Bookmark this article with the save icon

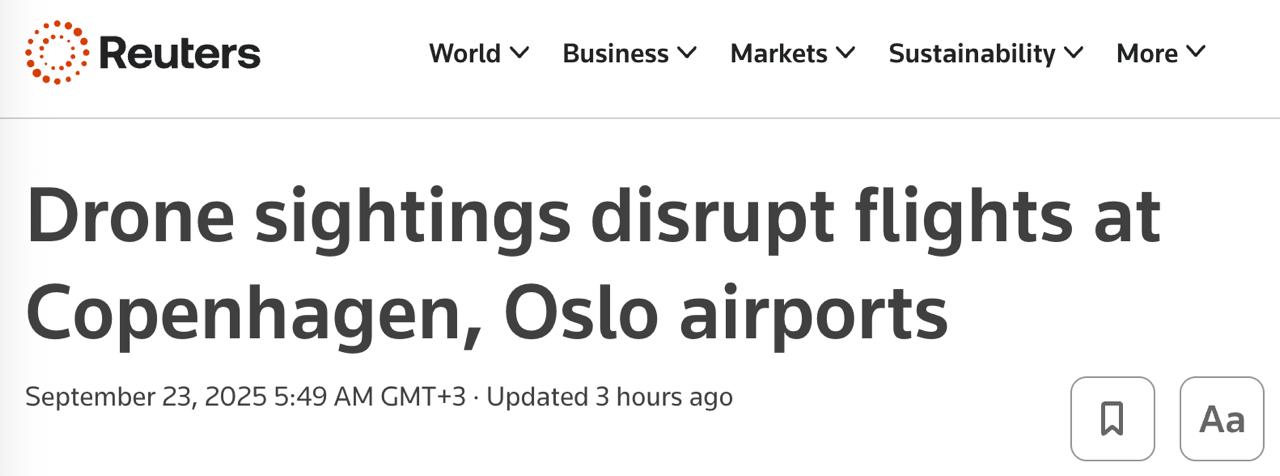tap(1112, 418)
